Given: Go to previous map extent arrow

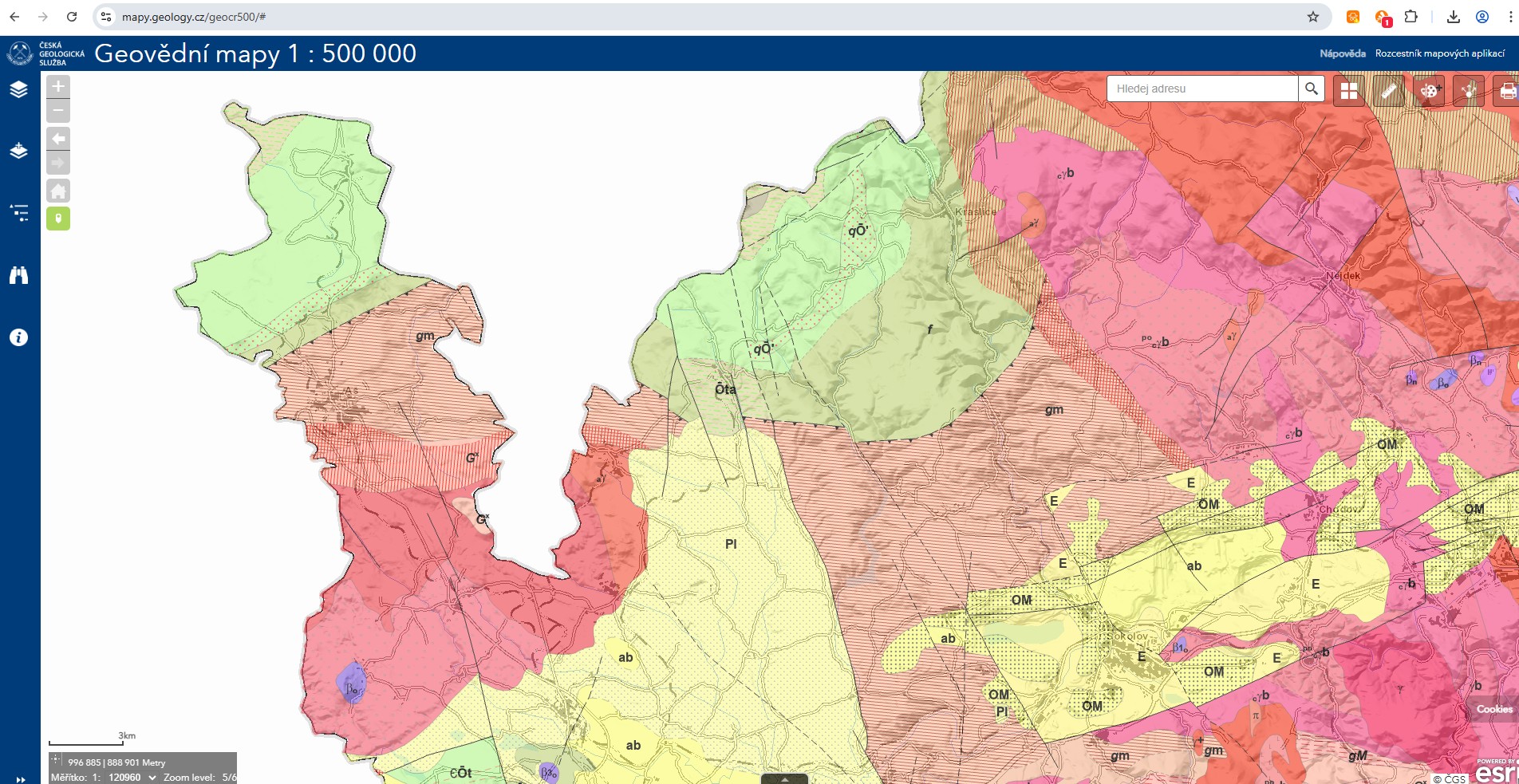Looking at the screenshot, I should tap(58, 139).
